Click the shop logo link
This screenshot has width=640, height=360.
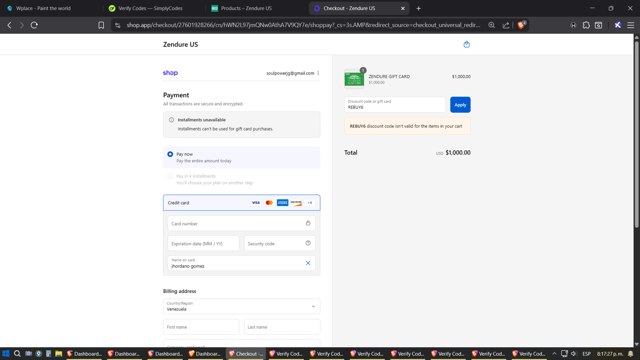pos(170,73)
